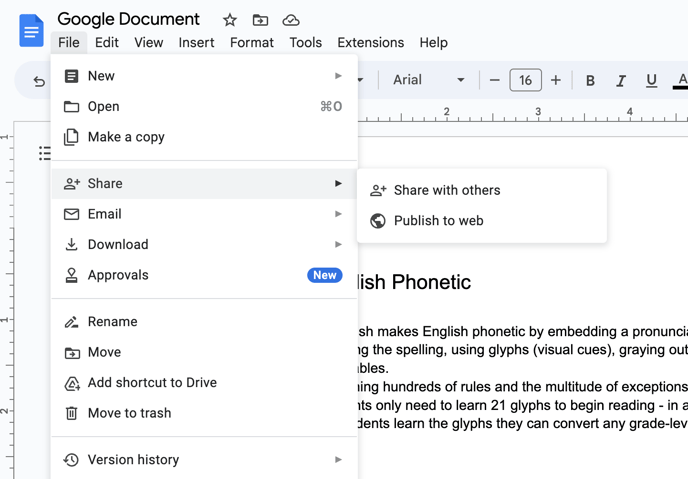The image size is (688, 479).
Task: Click the Rename pencil icon
Action: [72, 322]
